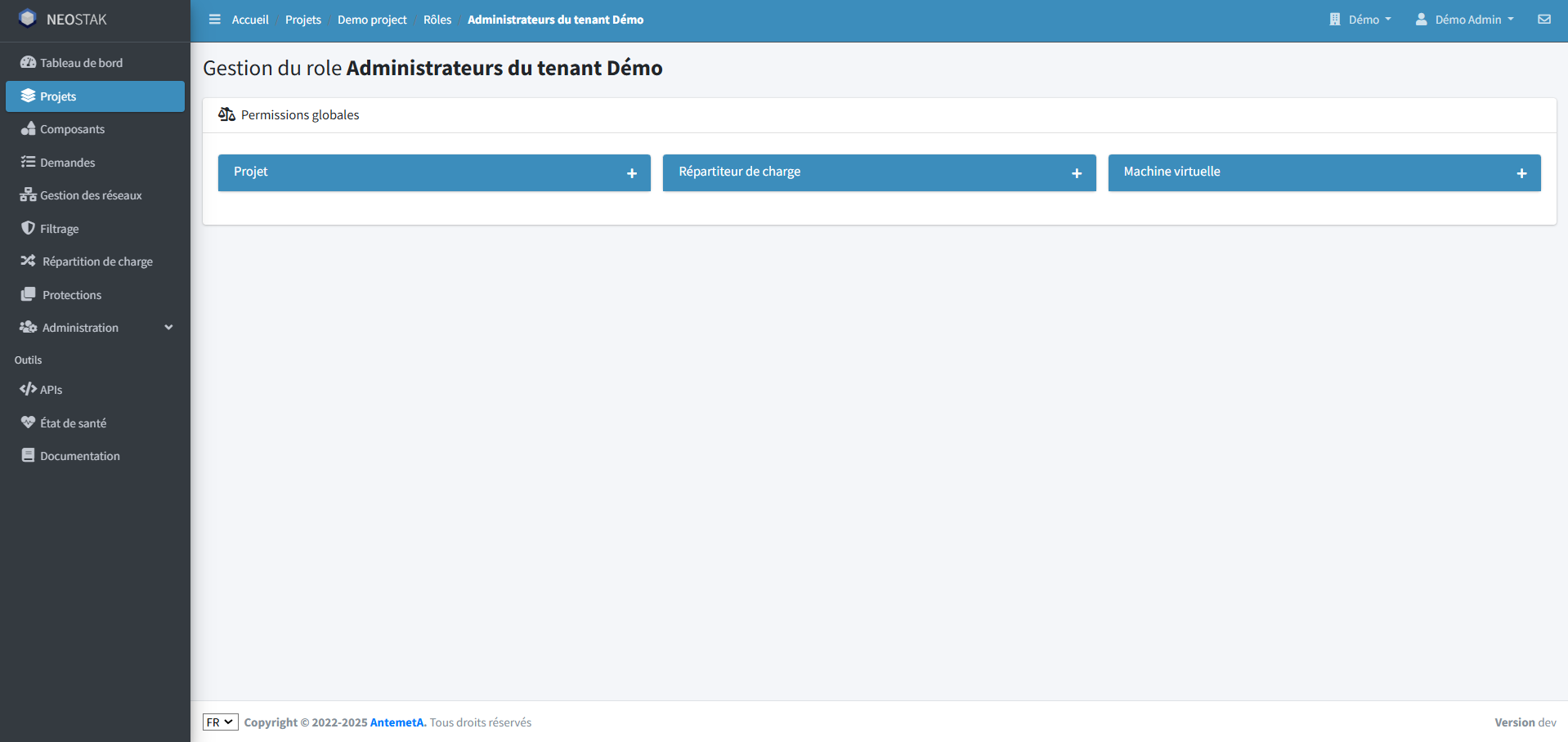Screen dimensions: 1568x742
Task: Click the hamburger menu sidebar toggle
Action: (x=214, y=20)
